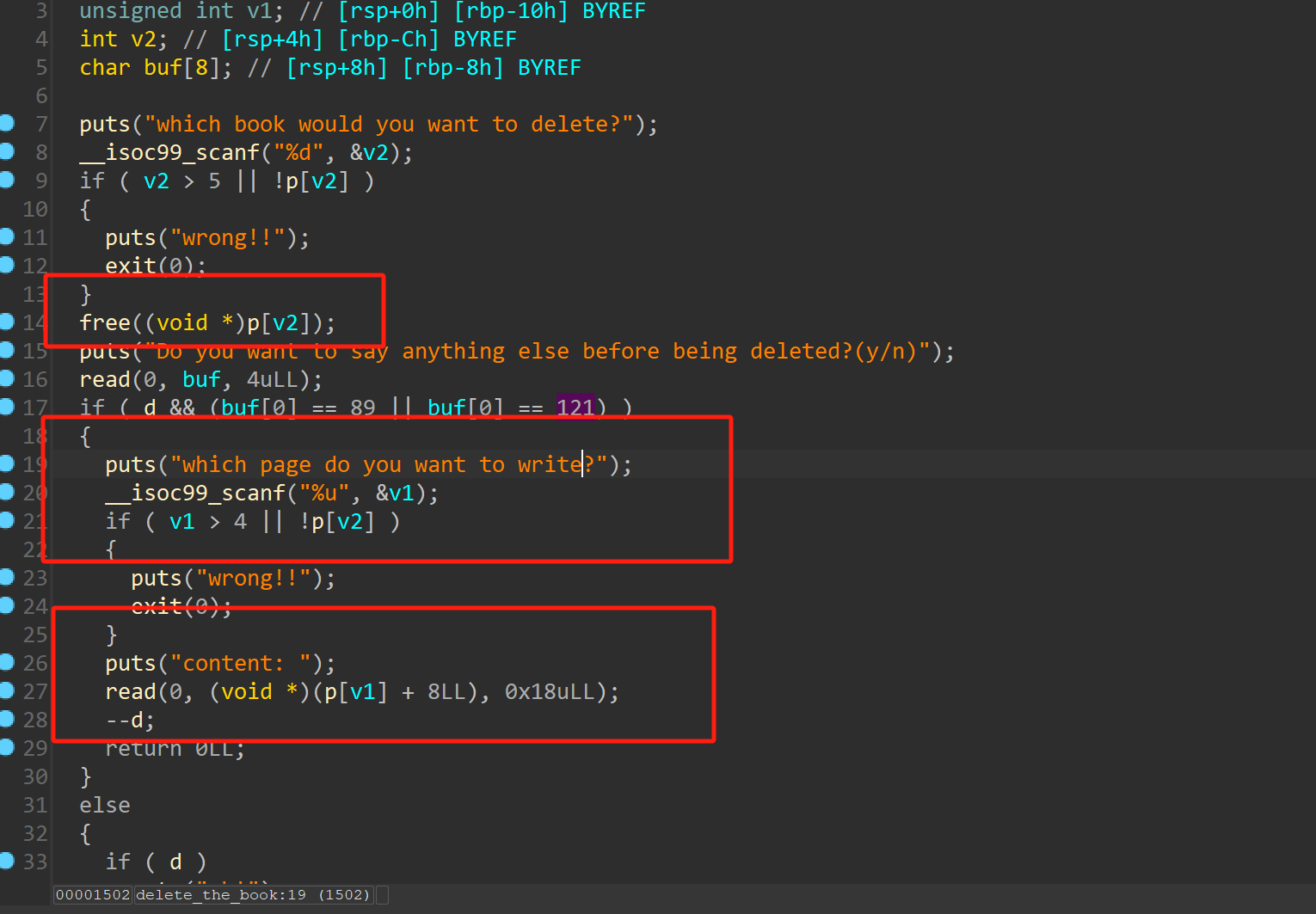1316x914 pixels.
Task: Toggle breakpoint dot on line 11
Action: (x=7, y=236)
